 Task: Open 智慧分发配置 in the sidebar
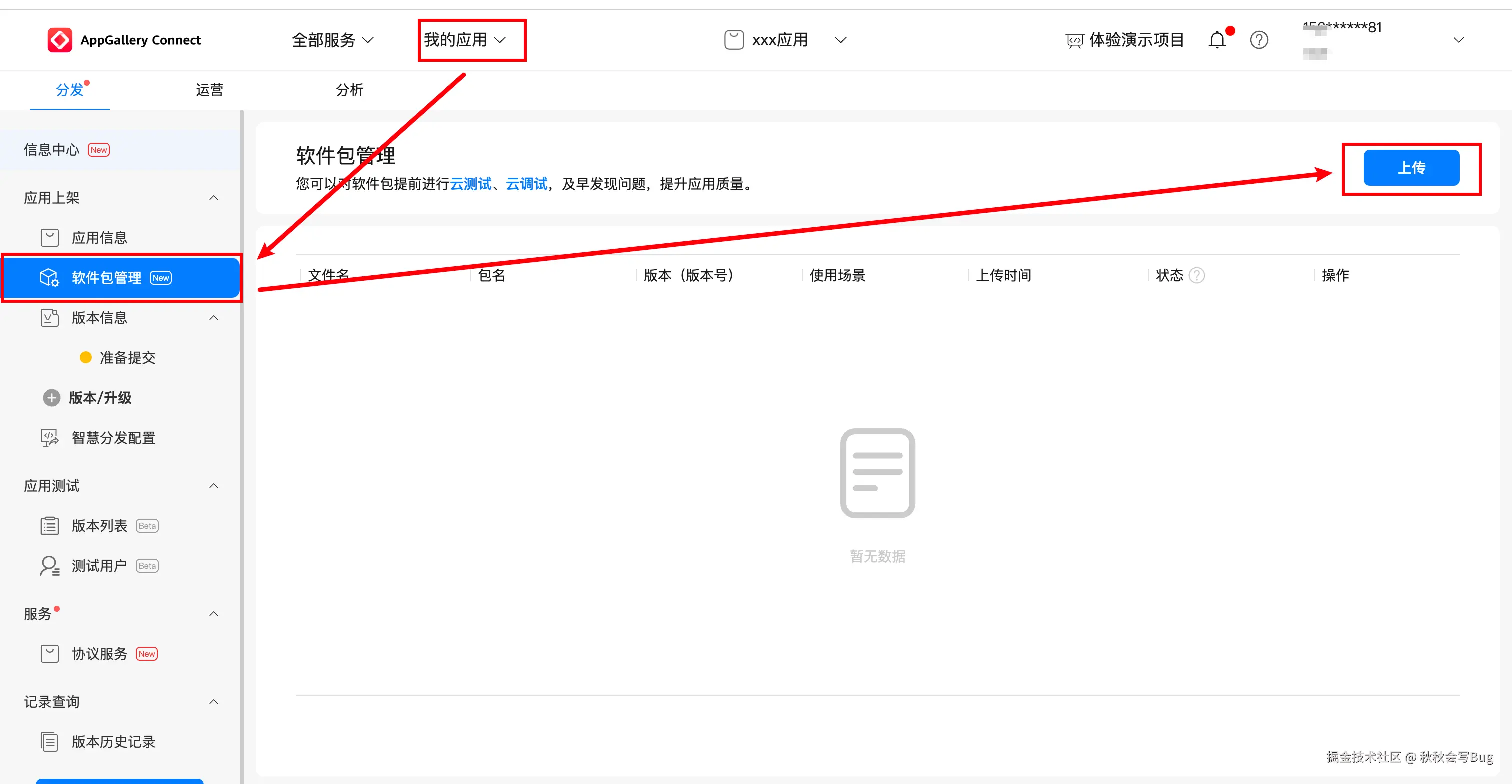tap(113, 438)
